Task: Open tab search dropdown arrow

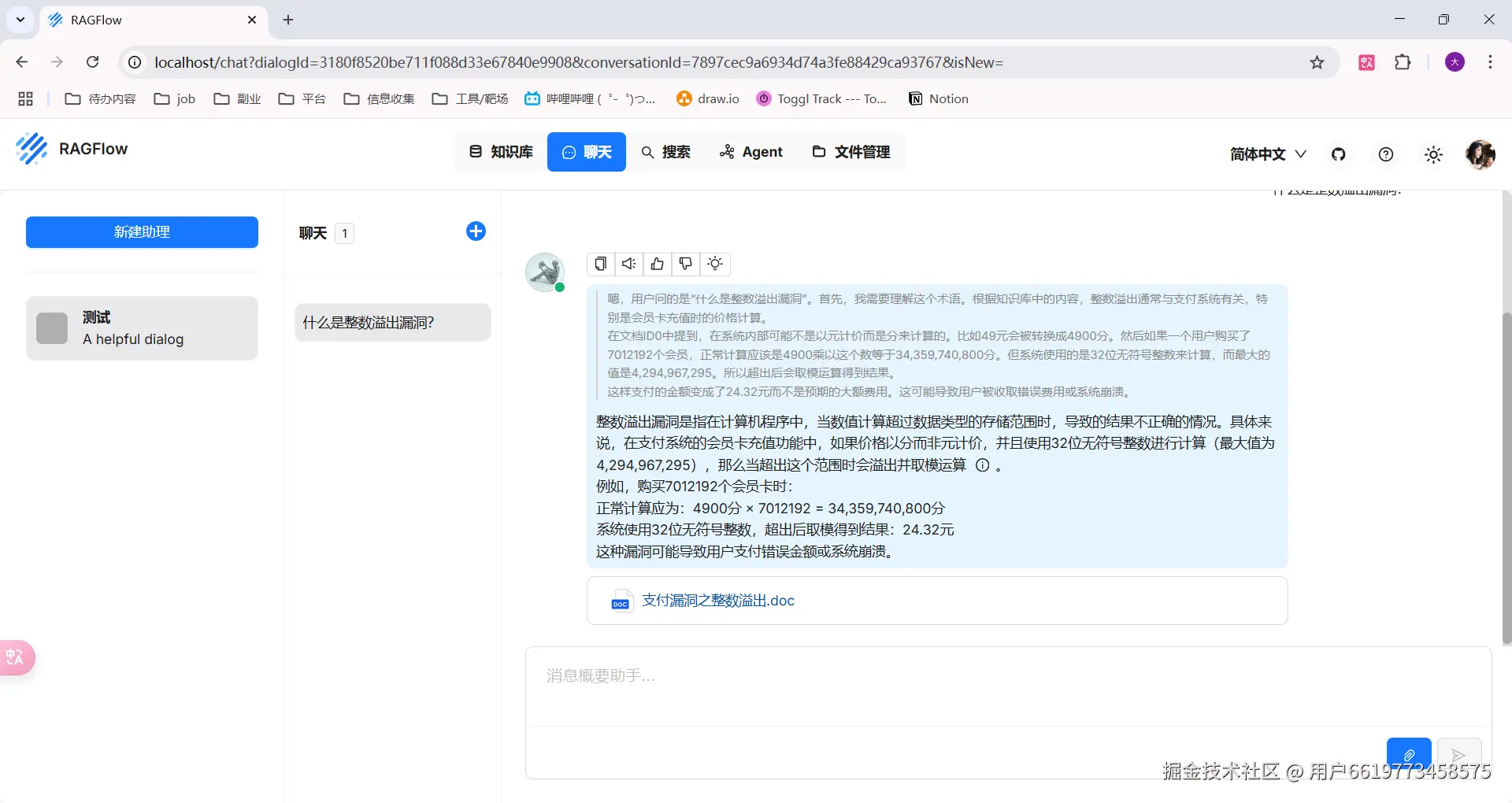Action: [20, 20]
